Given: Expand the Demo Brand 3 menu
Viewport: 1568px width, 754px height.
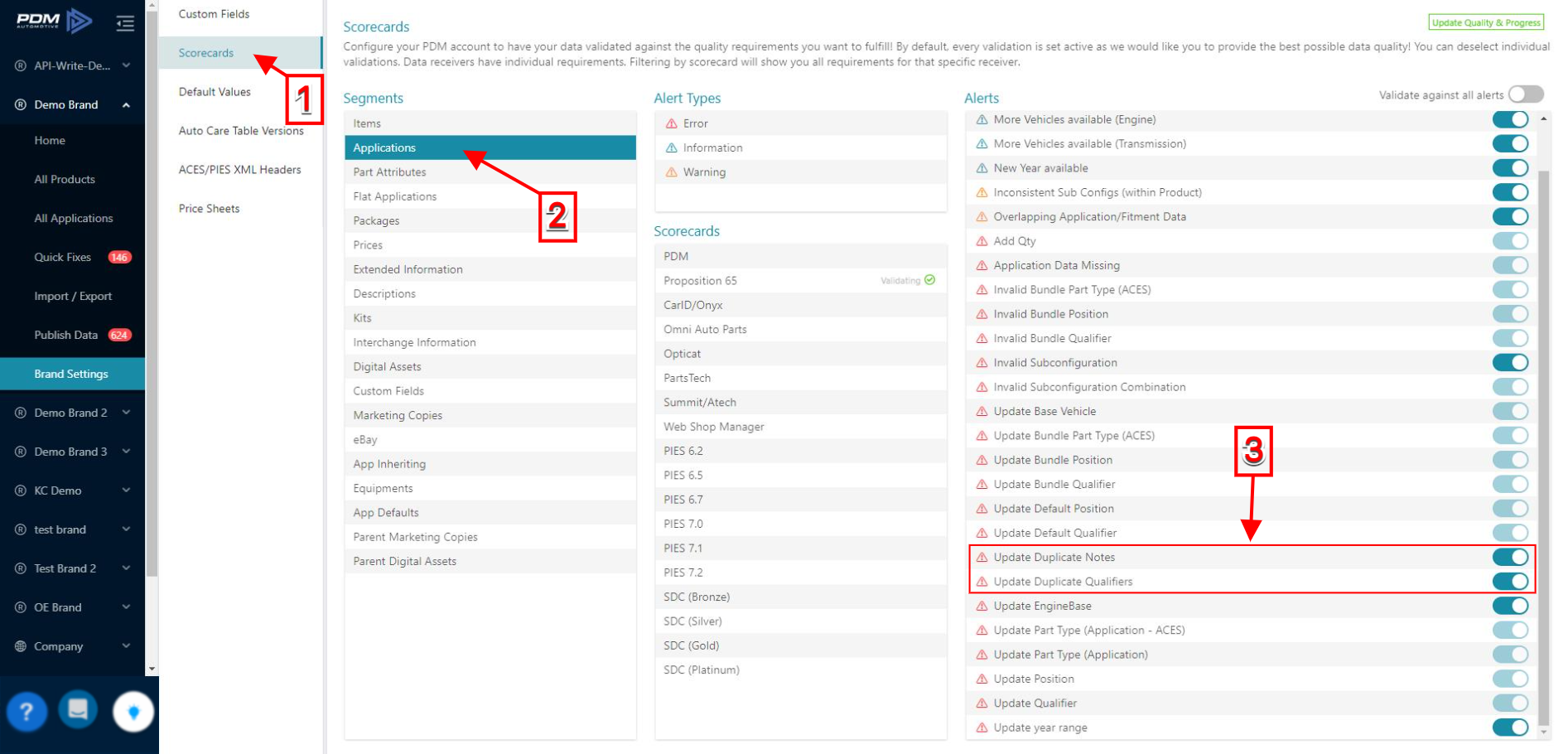Looking at the screenshot, I should point(126,451).
